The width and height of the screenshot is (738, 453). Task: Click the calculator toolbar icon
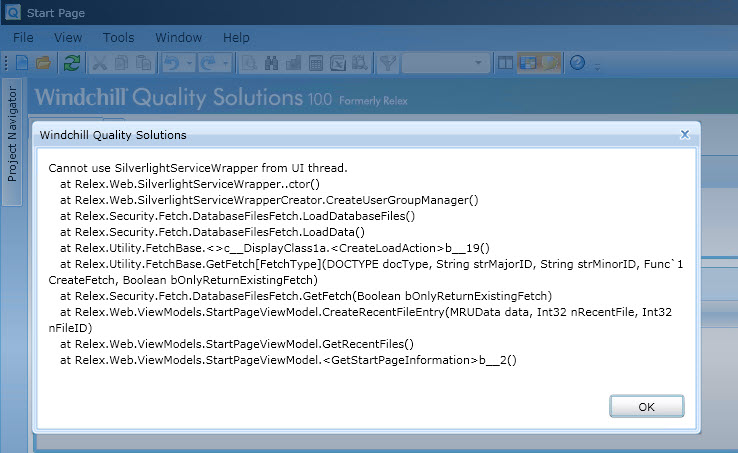click(315, 63)
